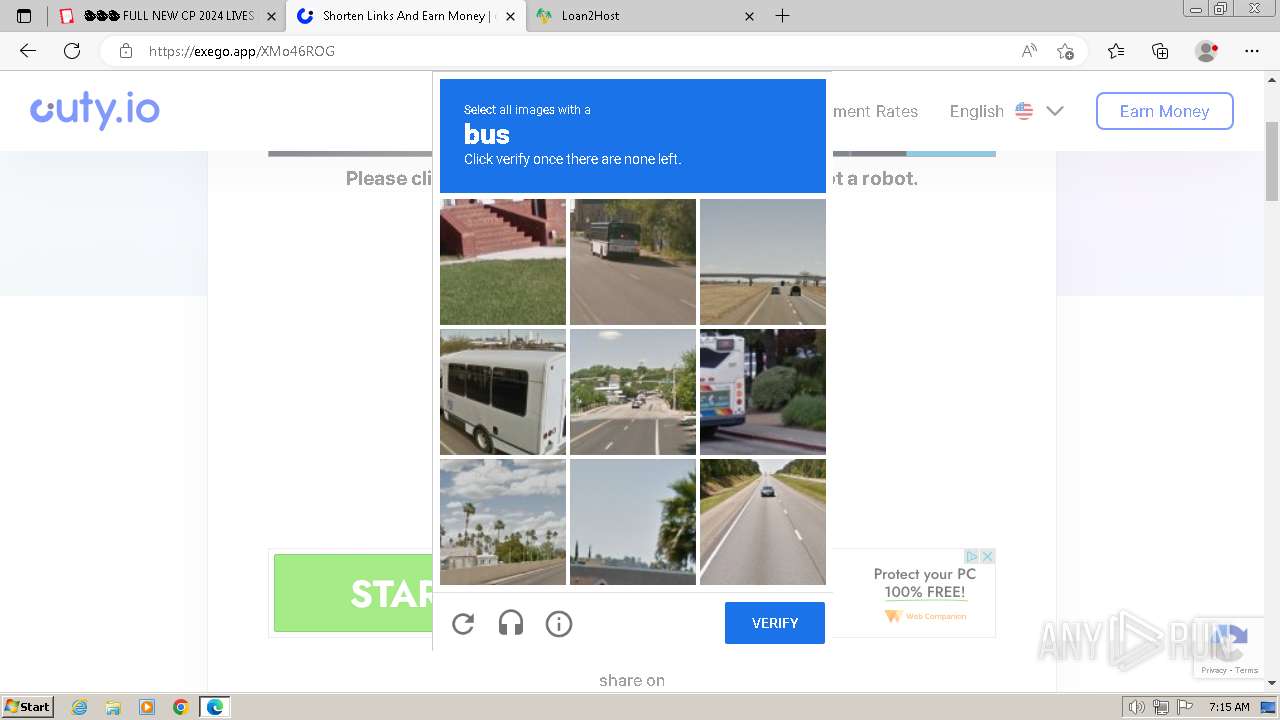Click the browser Back arrow

28,51
